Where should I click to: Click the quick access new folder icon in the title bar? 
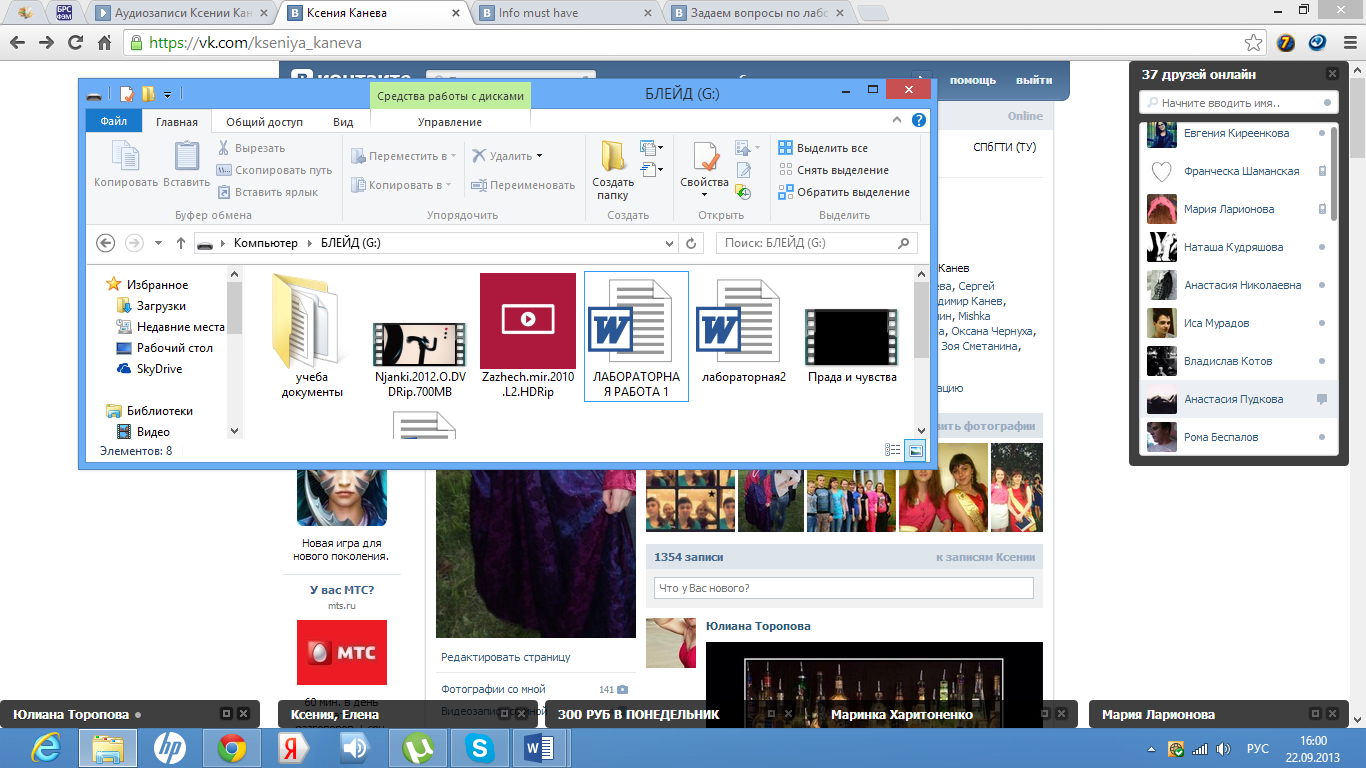click(148, 94)
